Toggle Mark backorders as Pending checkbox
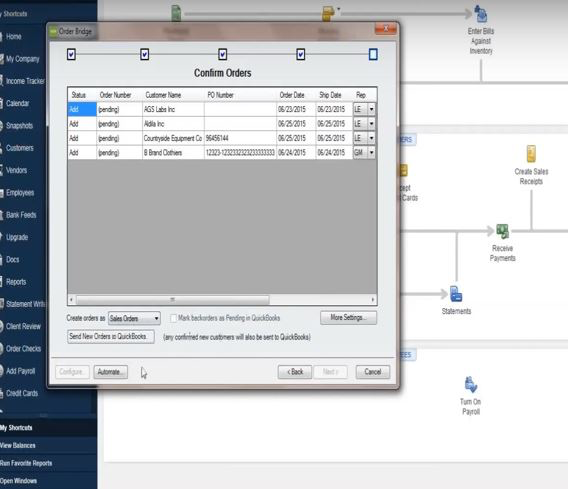Image resolution: width=568 pixels, height=489 pixels. click(173, 318)
